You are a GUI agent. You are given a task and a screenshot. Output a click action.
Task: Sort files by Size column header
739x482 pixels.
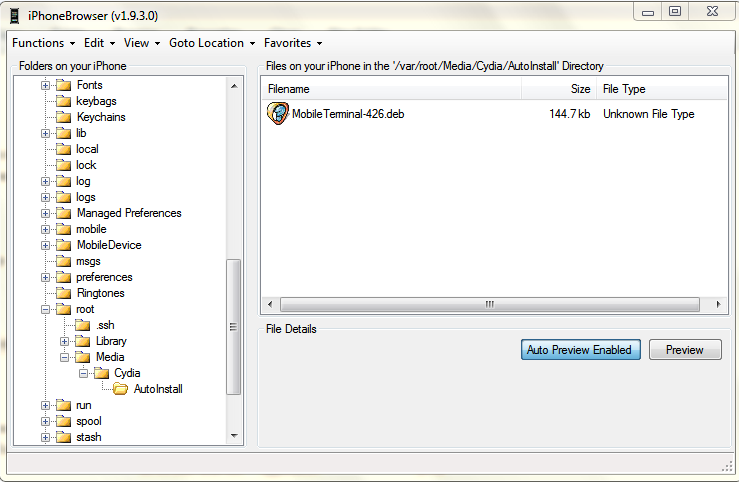(559, 89)
